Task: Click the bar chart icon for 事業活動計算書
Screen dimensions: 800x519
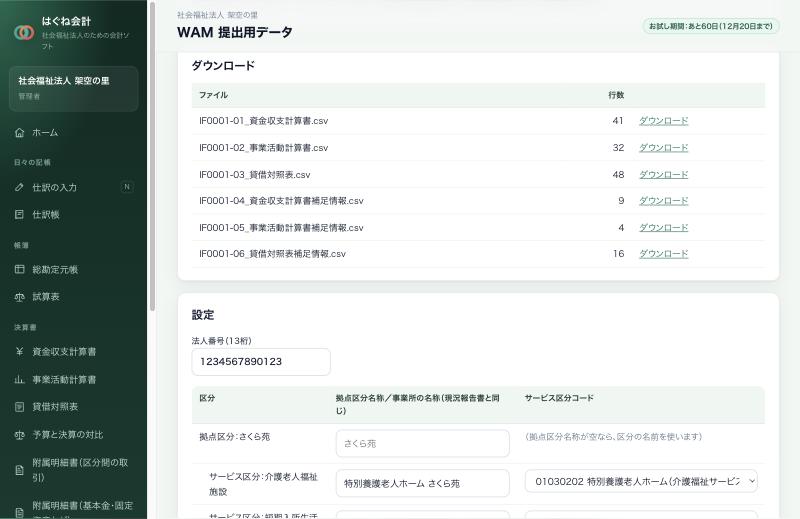Action: [x=19, y=379]
